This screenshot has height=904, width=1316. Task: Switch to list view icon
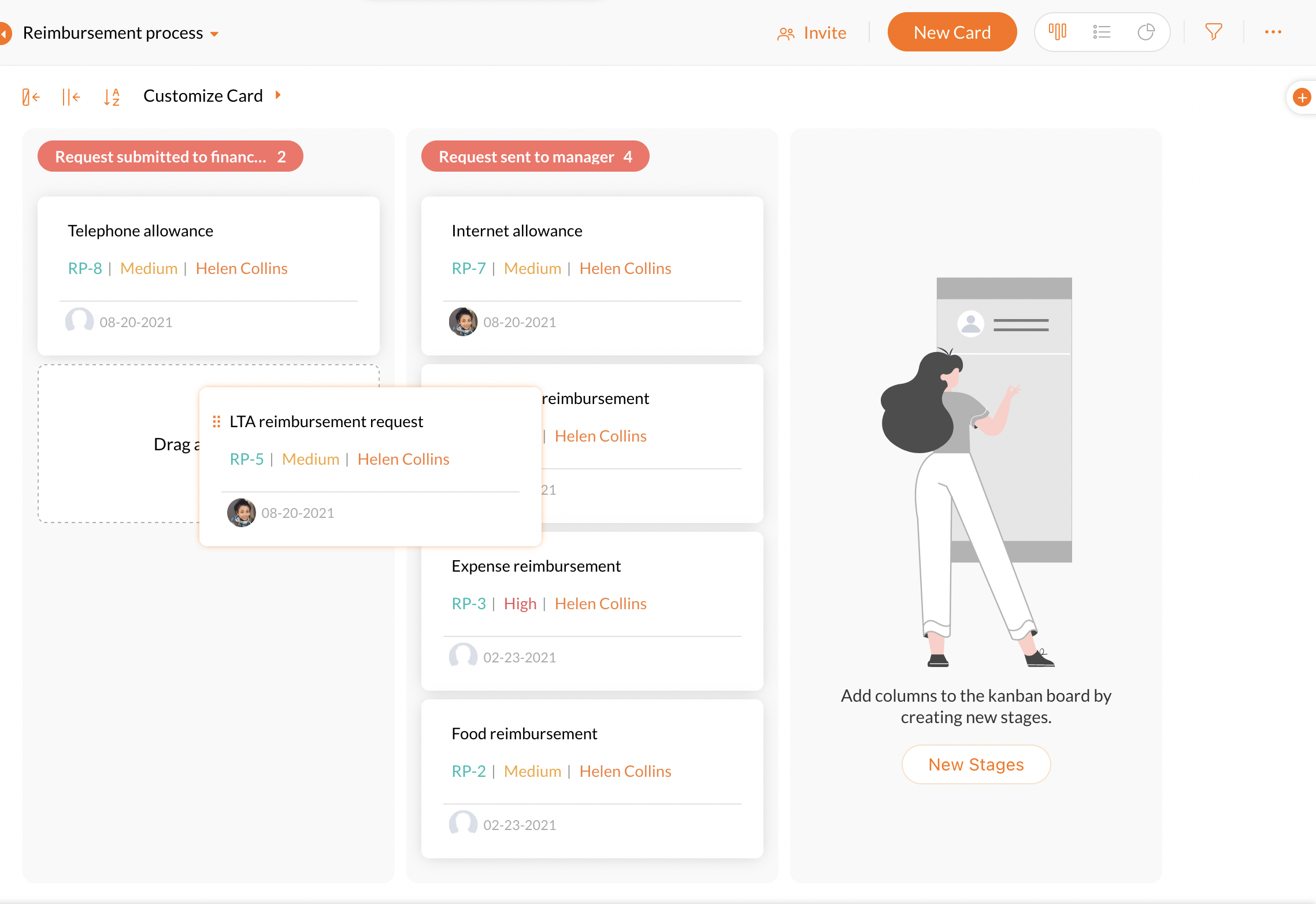point(1102,32)
